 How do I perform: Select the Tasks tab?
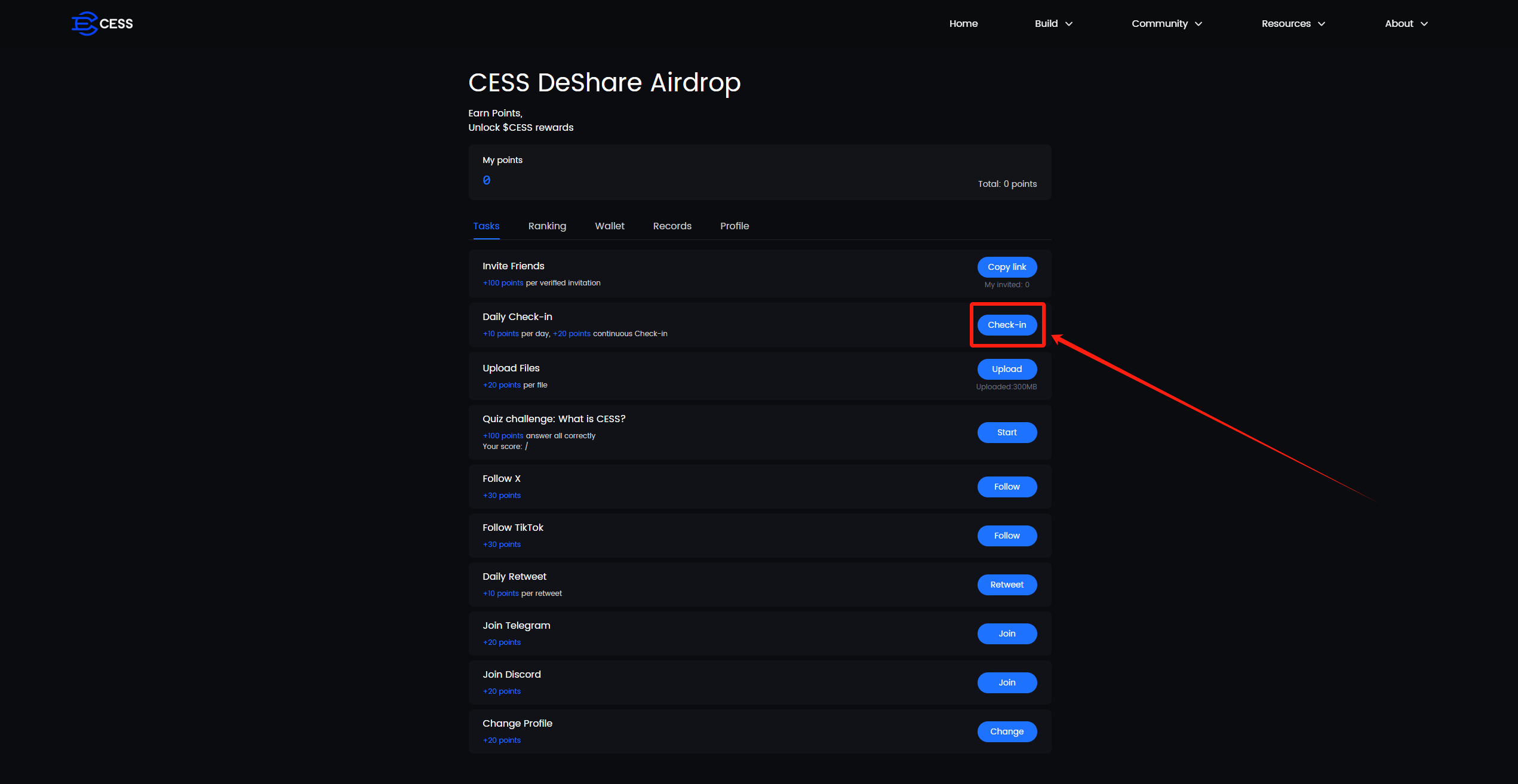(x=486, y=226)
